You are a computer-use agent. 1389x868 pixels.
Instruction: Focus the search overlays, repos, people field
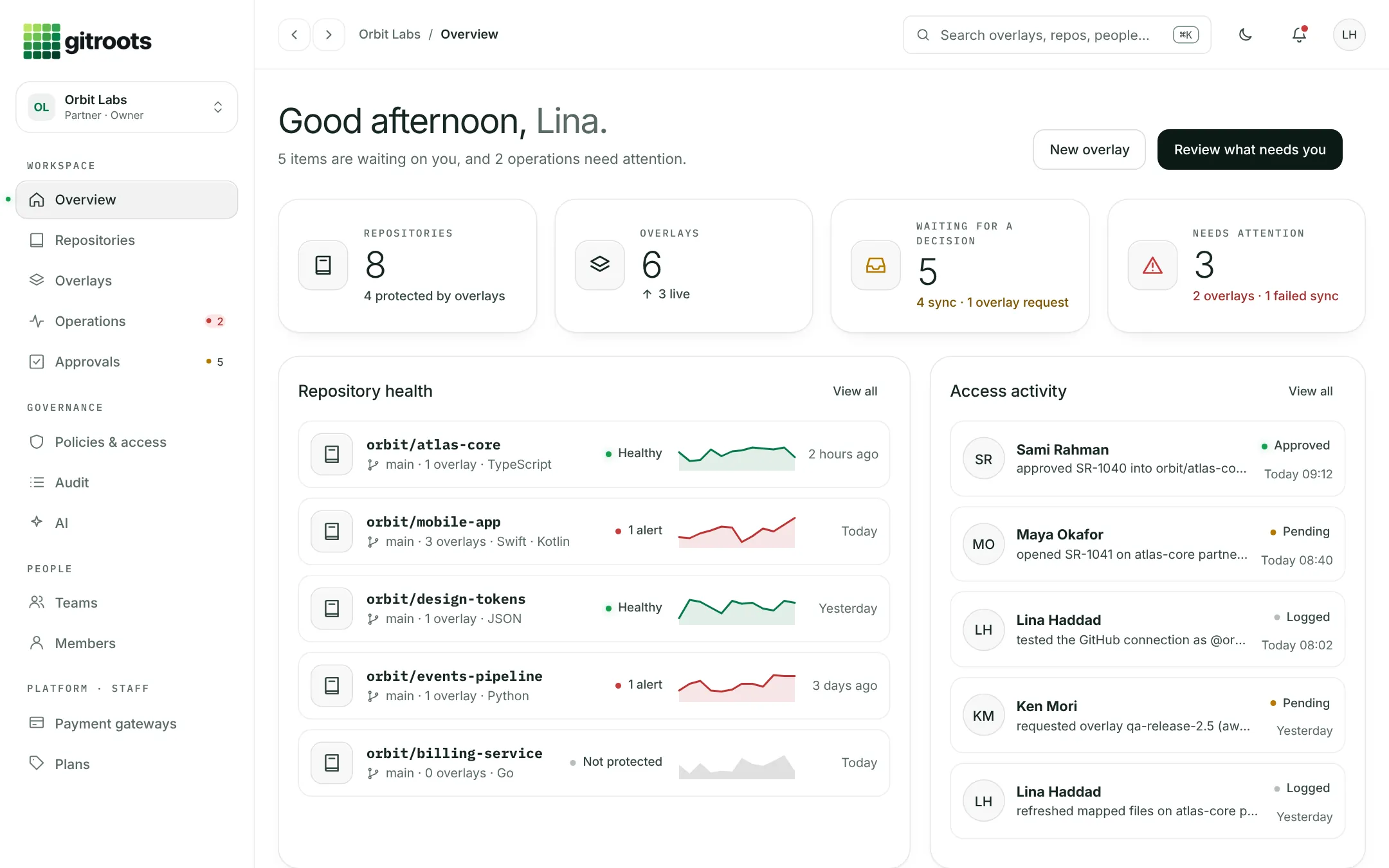tap(1057, 35)
